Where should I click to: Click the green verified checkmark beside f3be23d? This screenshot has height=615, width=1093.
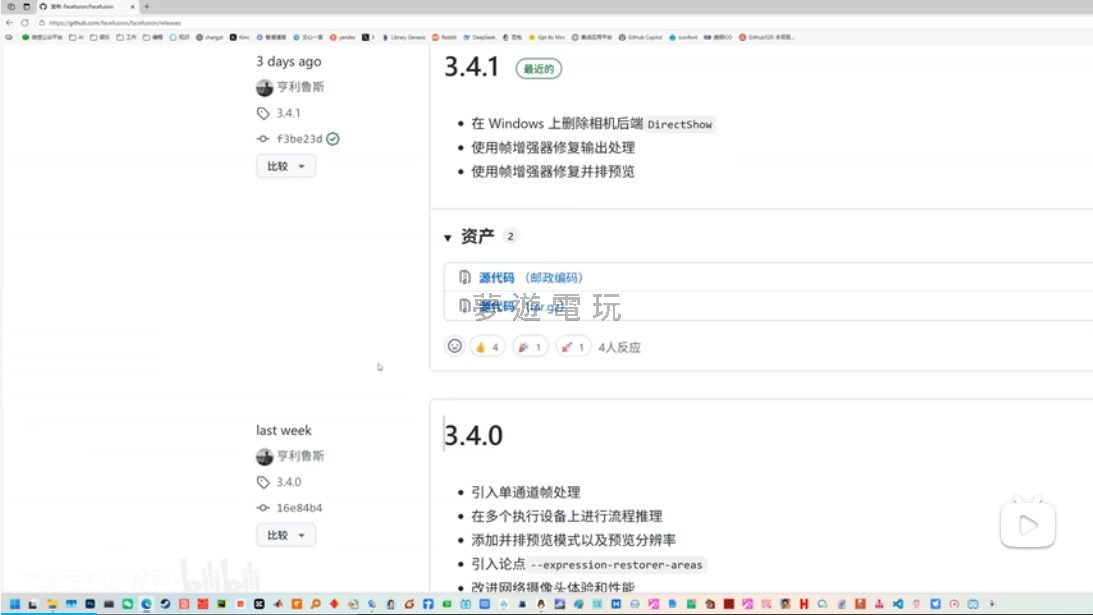point(333,139)
